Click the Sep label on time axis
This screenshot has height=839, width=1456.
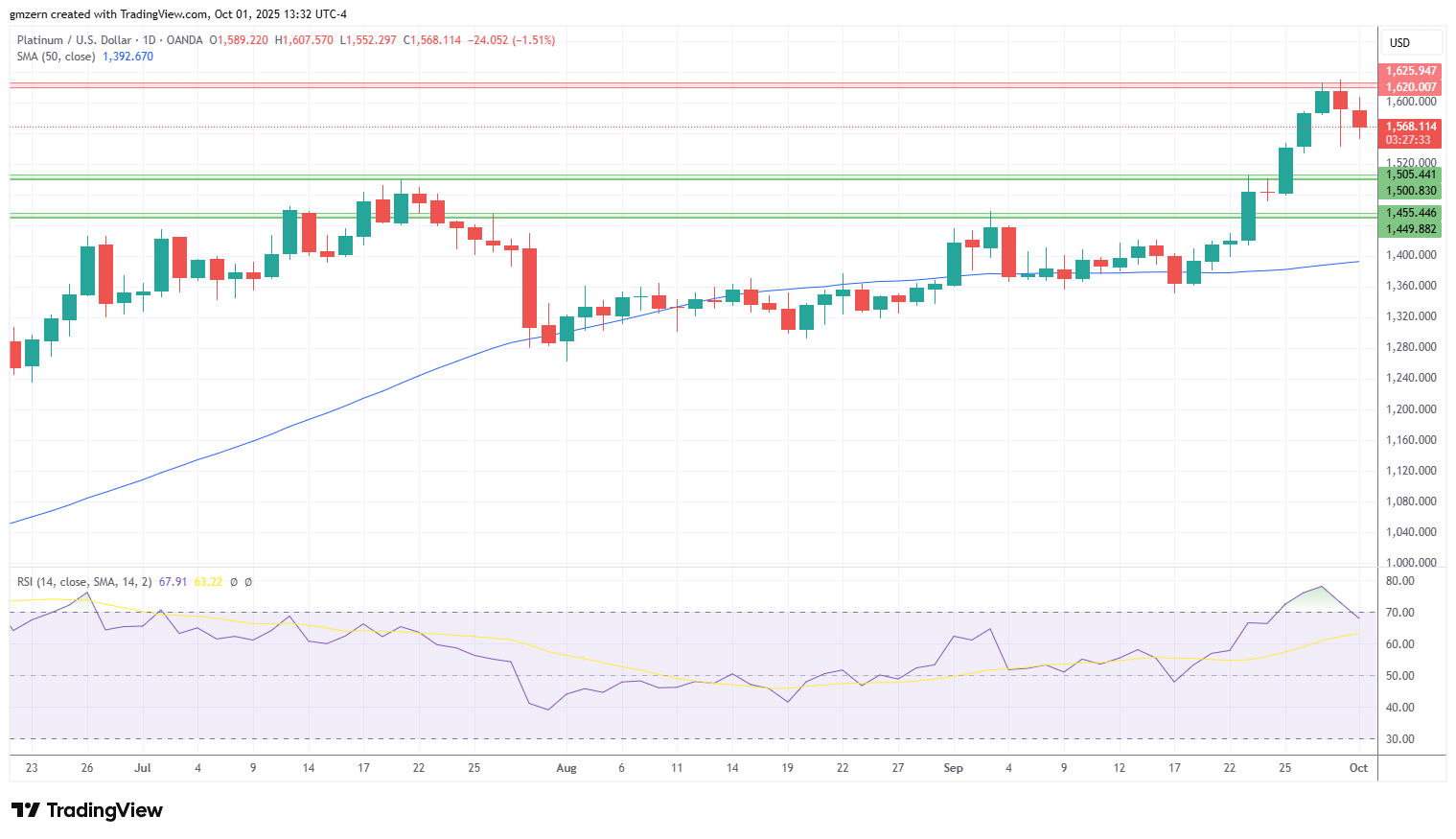[953, 768]
